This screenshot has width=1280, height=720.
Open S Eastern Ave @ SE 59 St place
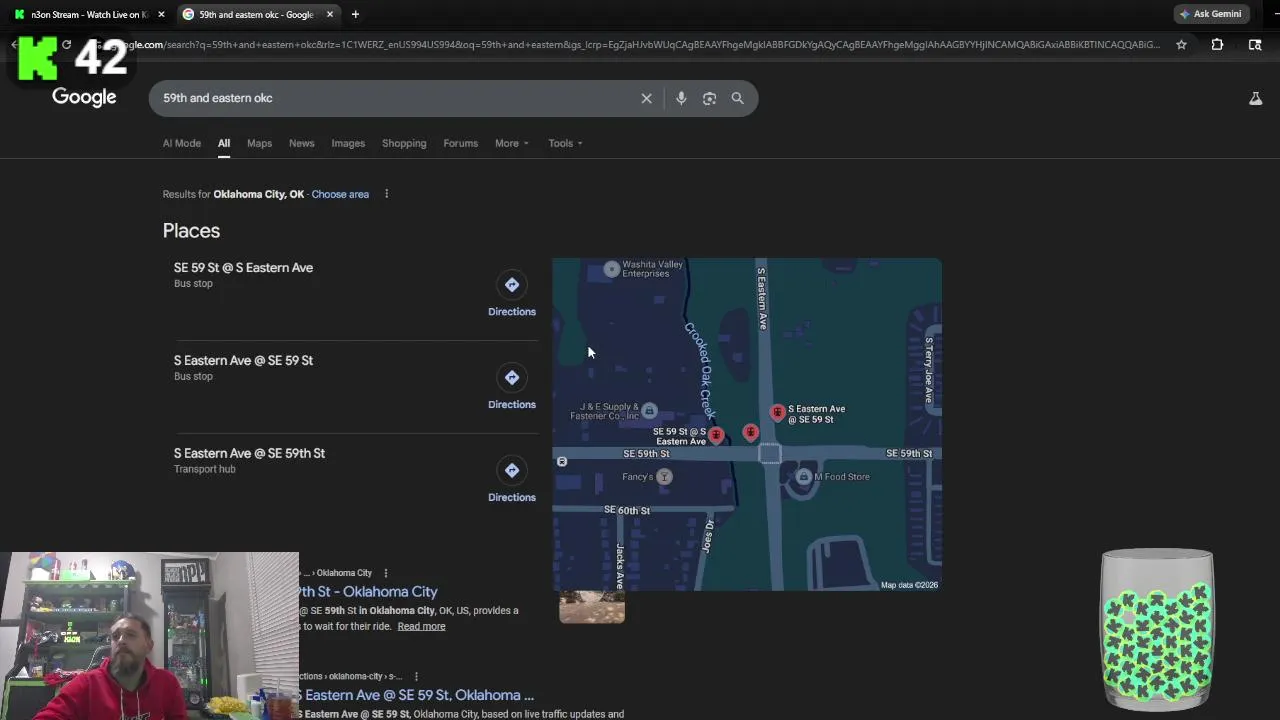pos(243,361)
